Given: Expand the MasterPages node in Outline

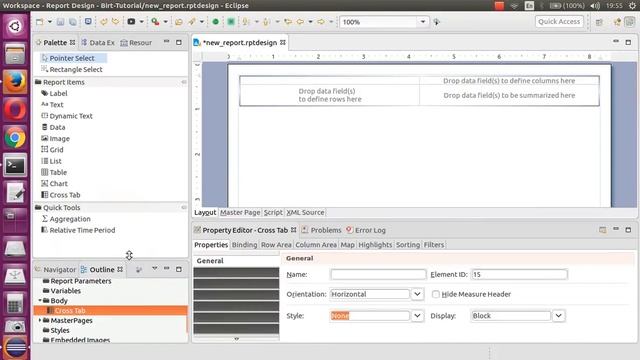Looking at the screenshot, I should (40, 320).
